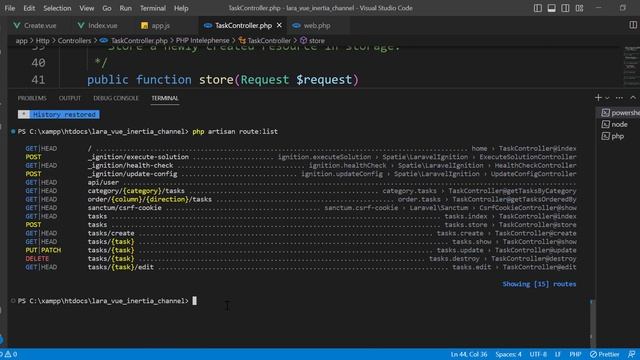Viewport: 640px width, 360px height.
Task: Toggle primary side bar layout icon
Action: pos(538,8)
